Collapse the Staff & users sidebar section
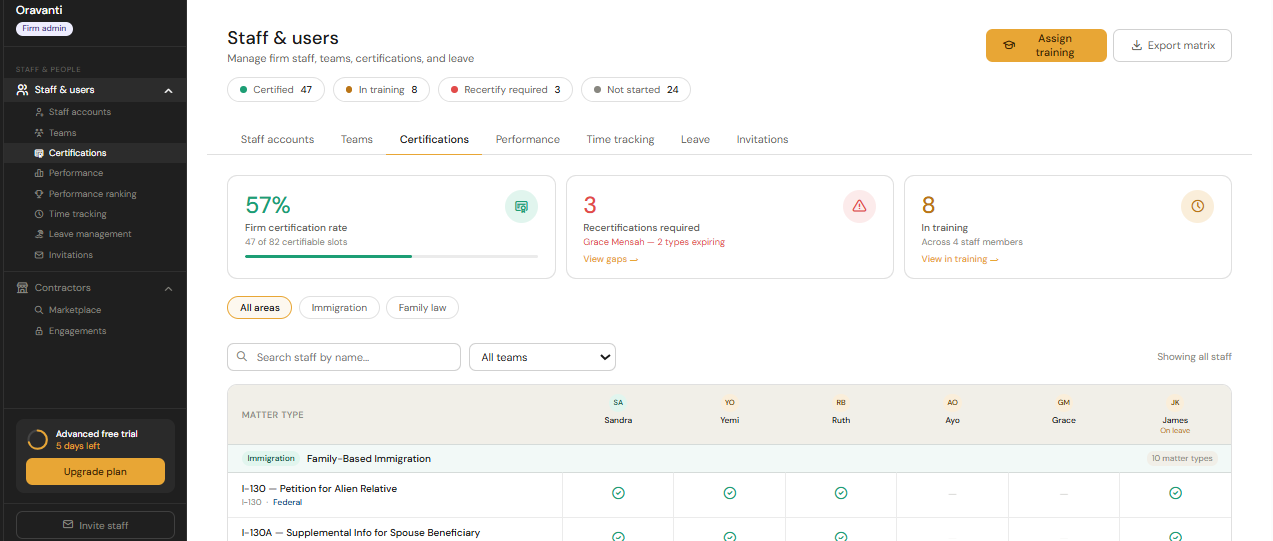This screenshot has width=1273, height=541. pyautogui.click(x=168, y=91)
